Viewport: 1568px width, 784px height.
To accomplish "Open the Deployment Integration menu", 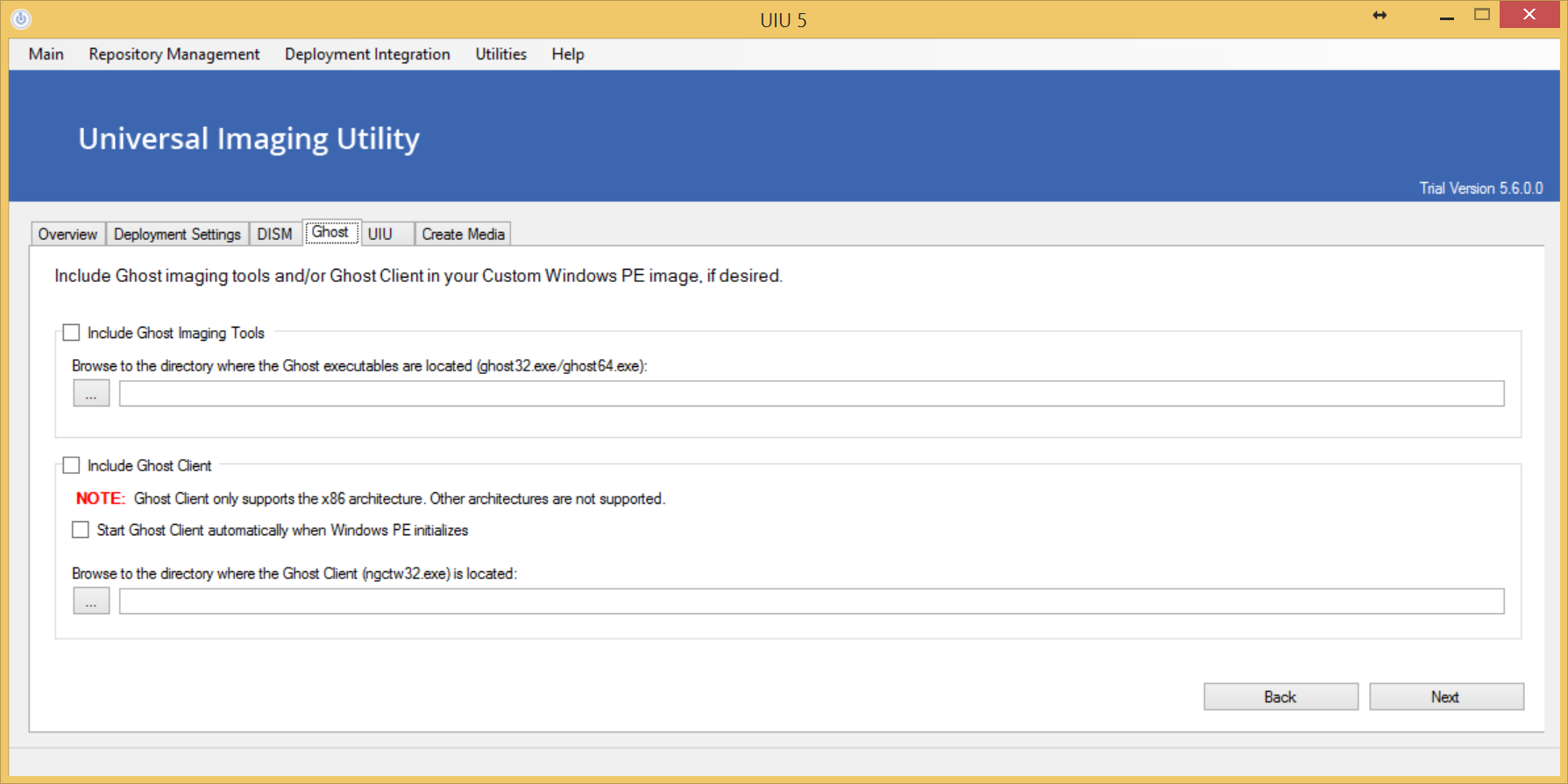I will (366, 54).
